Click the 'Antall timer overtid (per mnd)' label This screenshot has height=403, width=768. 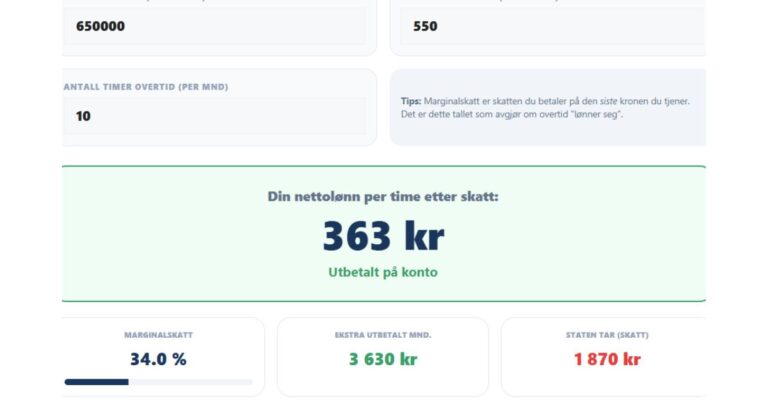click(x=145, y=87)
